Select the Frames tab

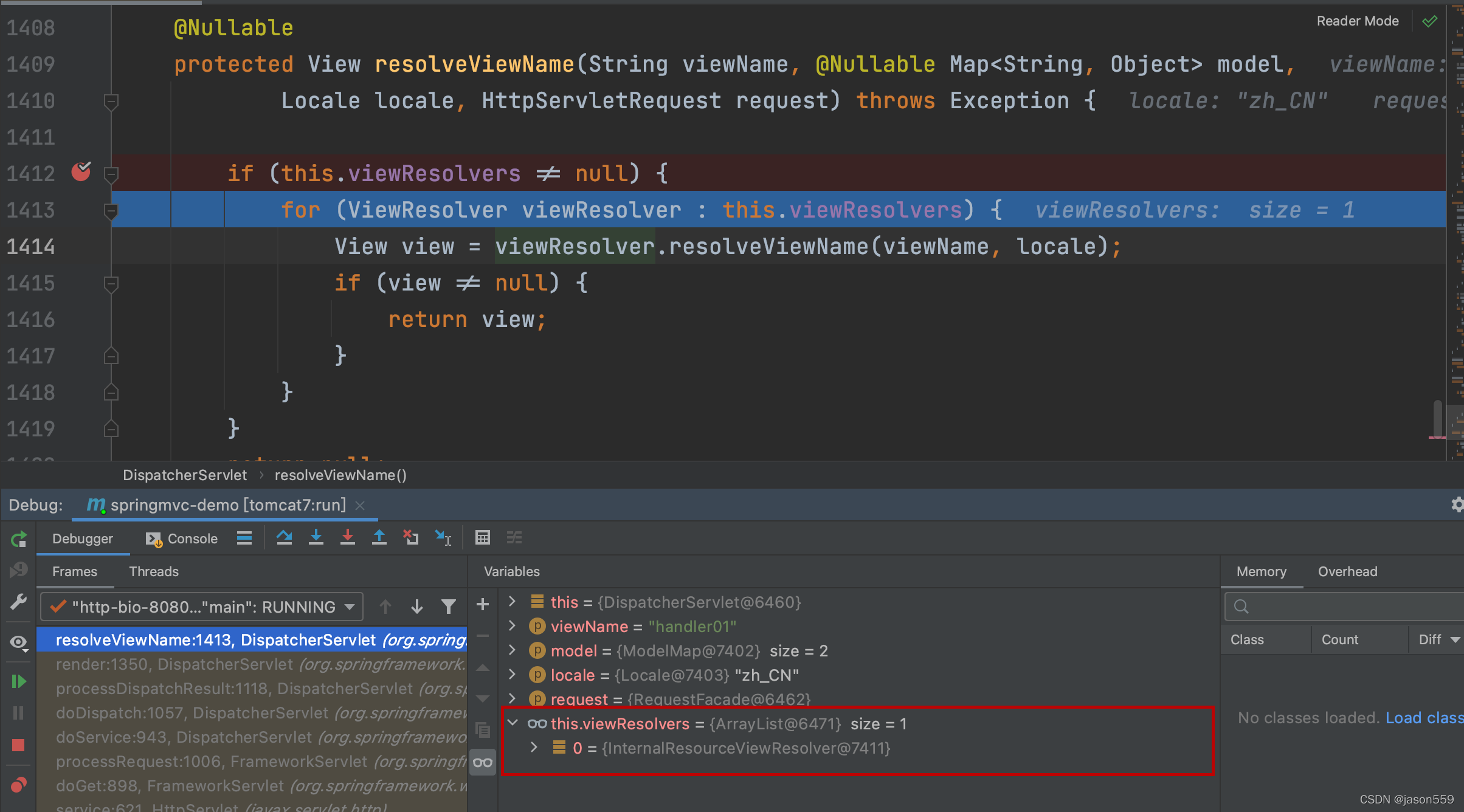(75, 571)
